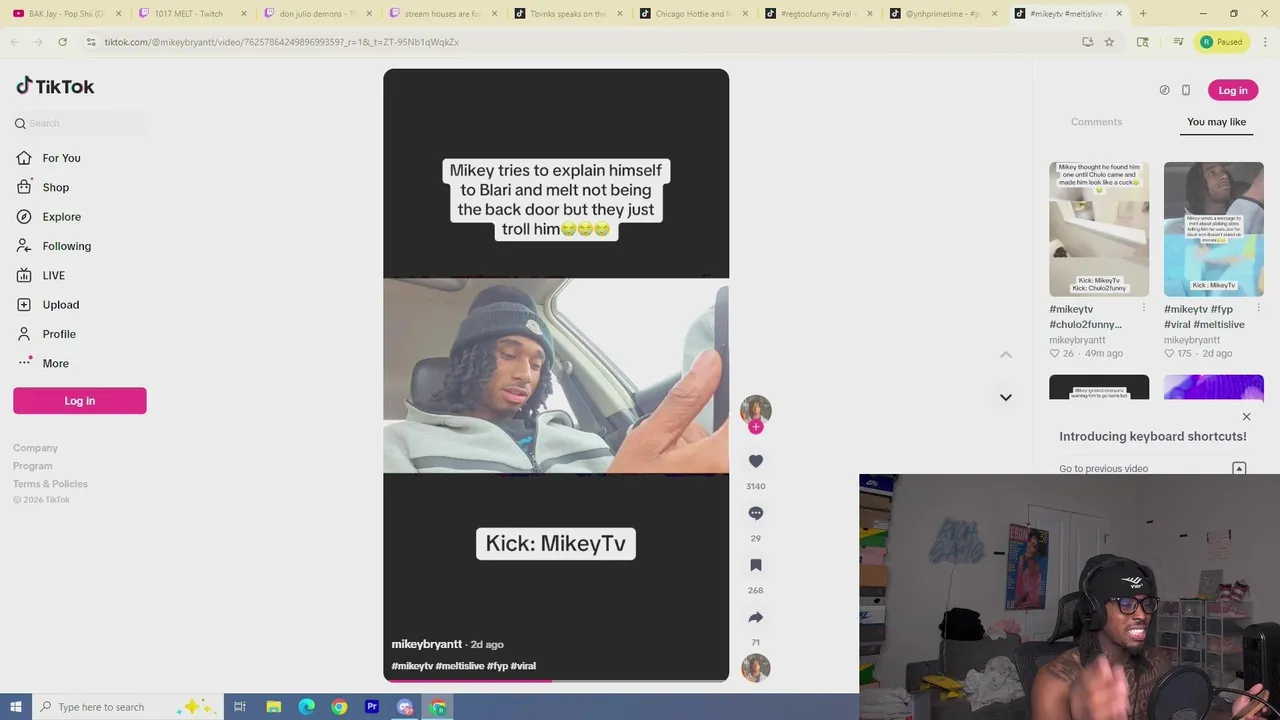Open the creator avatar beside the video

point(756,409)
